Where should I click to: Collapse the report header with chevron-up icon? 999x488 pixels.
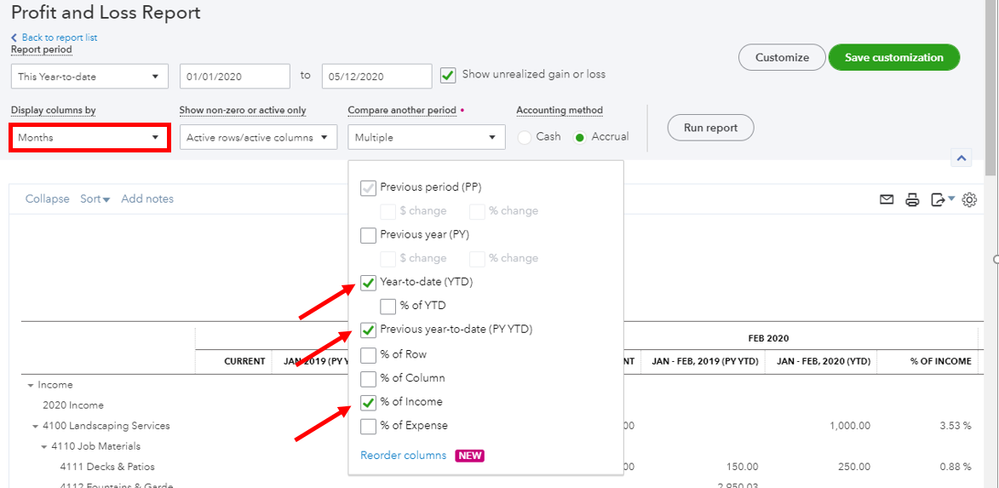click(961, 157)
